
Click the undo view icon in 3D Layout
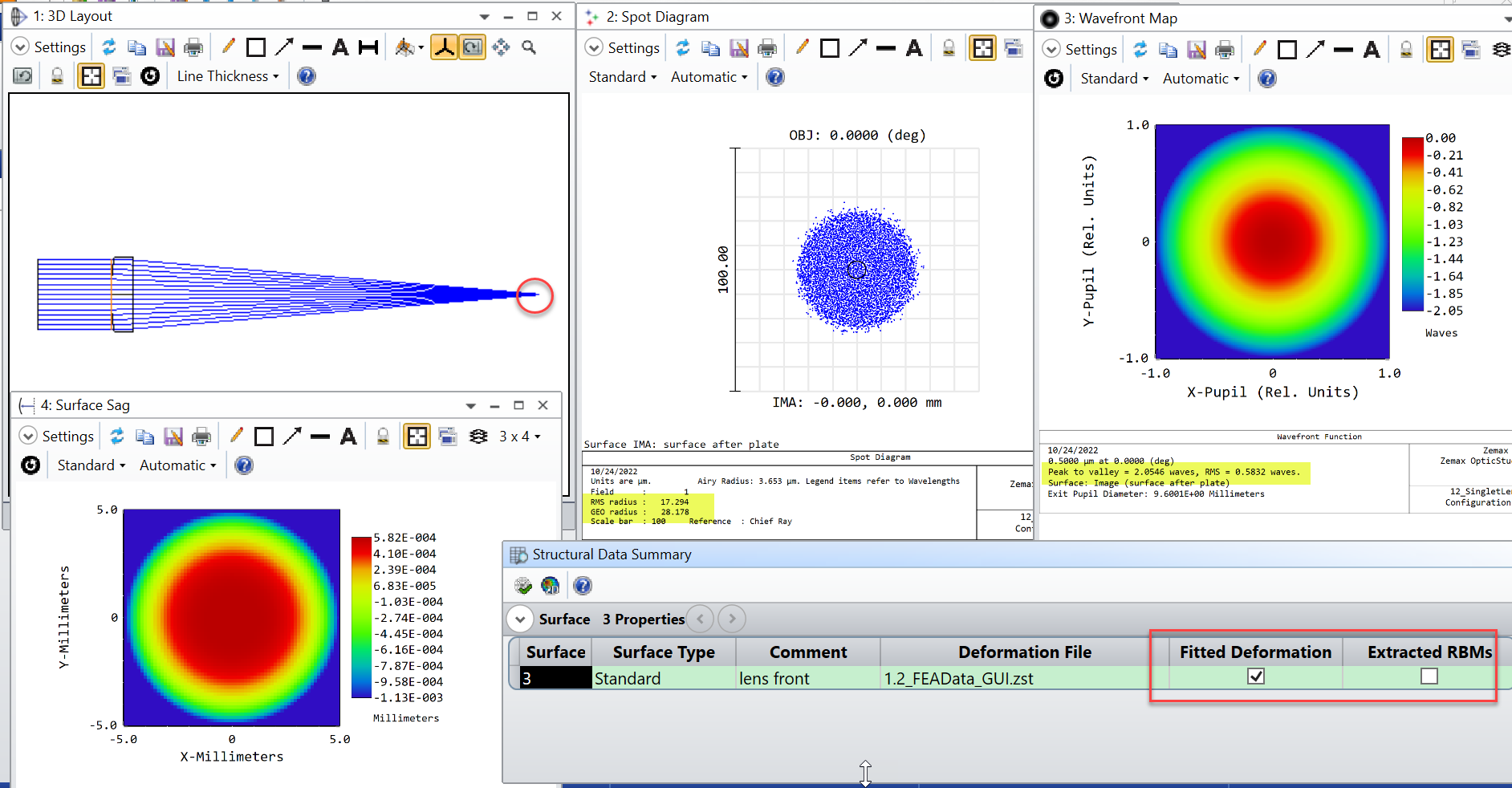(x=23, y=76)
